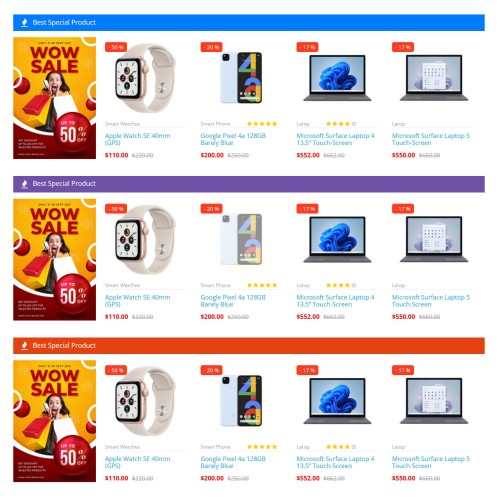This screenshot has height=500, width=500.
Task: Click the flame icon in the blue header bar
Action: [24, 23]
